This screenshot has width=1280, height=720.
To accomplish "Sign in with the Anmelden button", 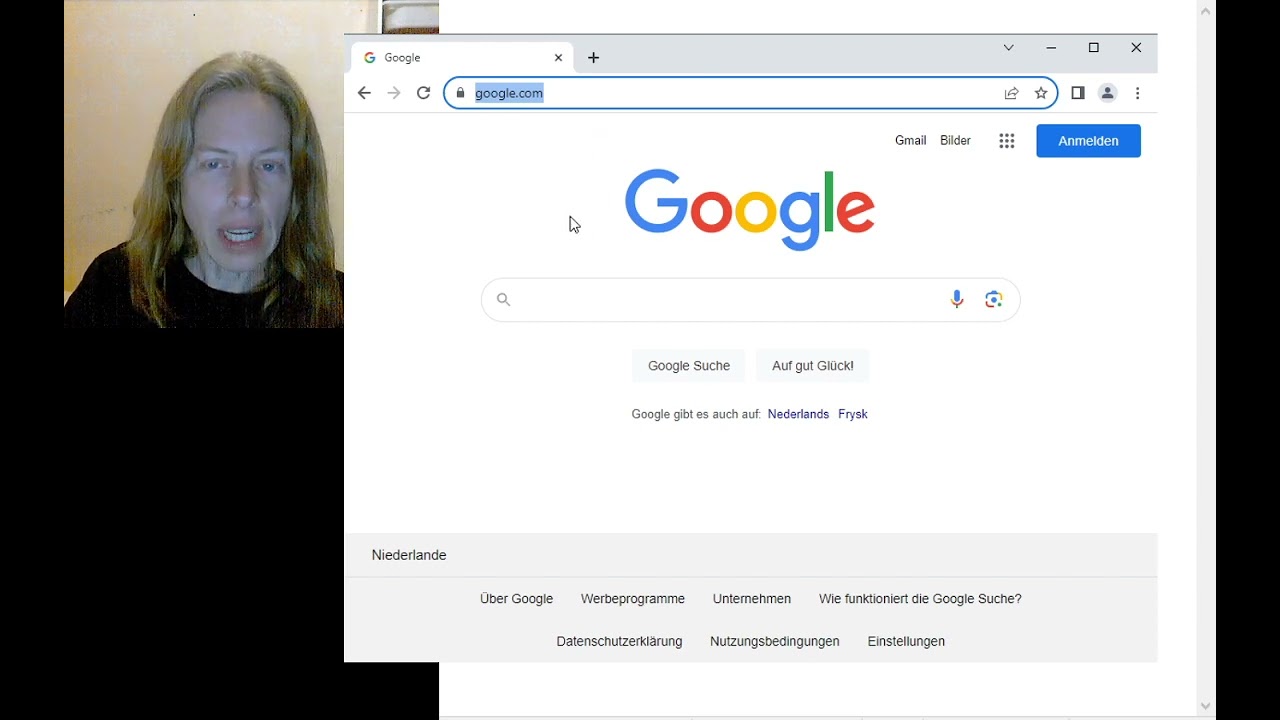I will click(x=1088, y=141).
